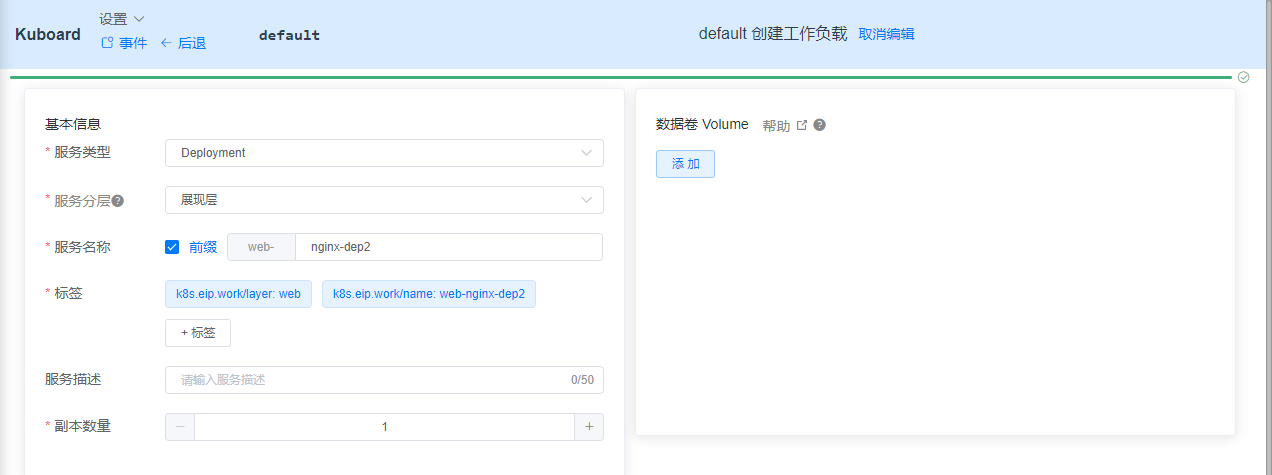Click 添加 to add a volume

pyautogui.click(x=685, y=164)
